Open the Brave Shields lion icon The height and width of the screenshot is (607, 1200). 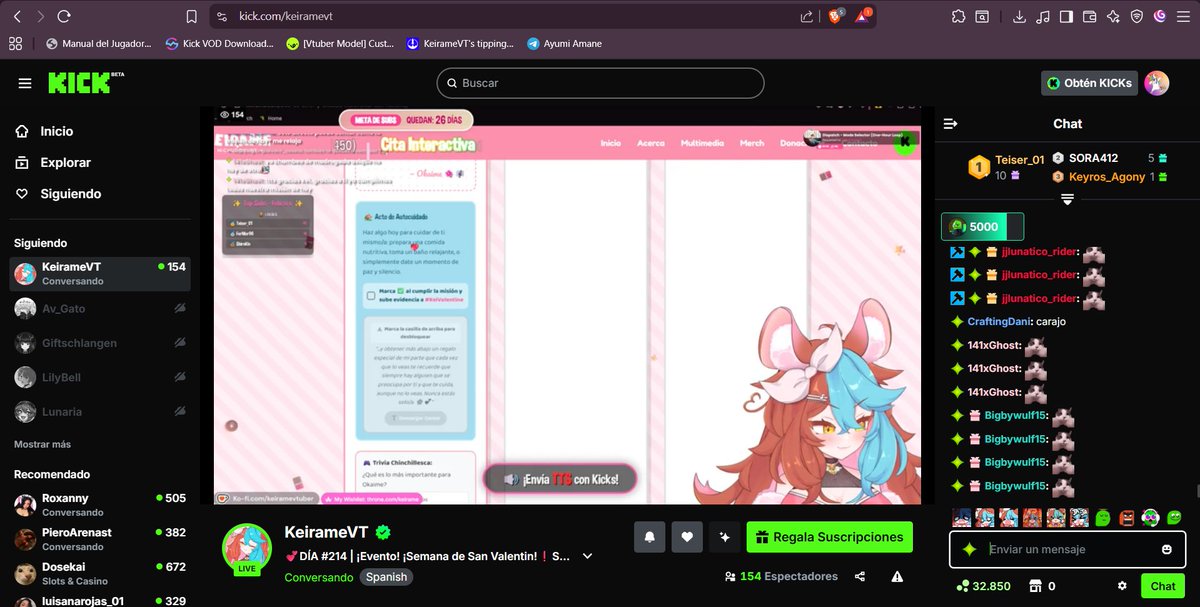point(835,16)
